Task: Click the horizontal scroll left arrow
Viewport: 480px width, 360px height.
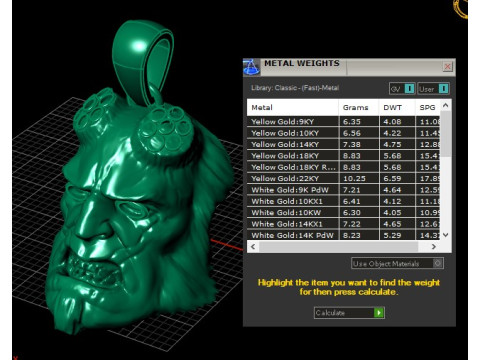Action: 253,246
